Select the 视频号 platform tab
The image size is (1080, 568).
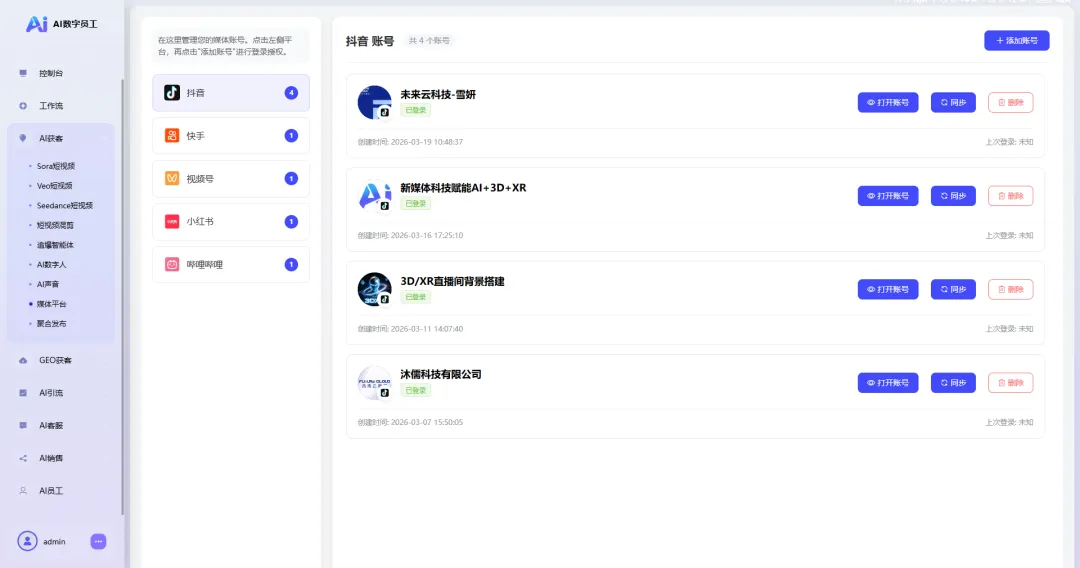231,178
